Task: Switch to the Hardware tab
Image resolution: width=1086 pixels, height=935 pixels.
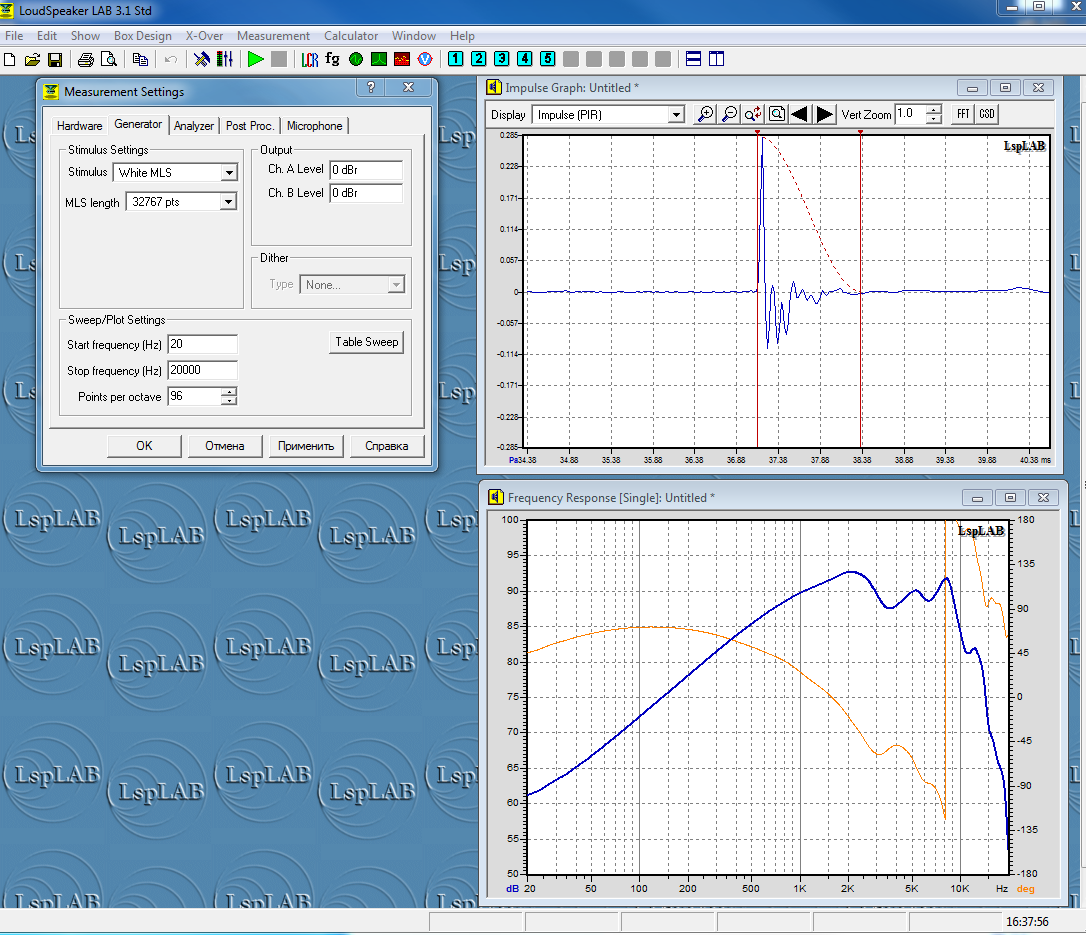Action: click(80, 126)
